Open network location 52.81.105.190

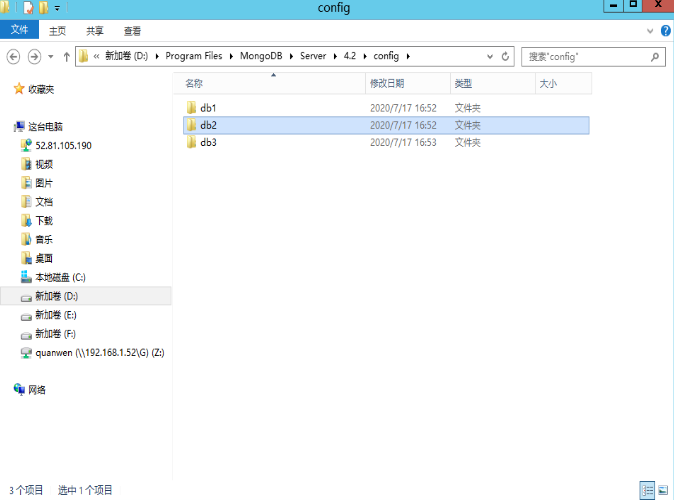56,145
